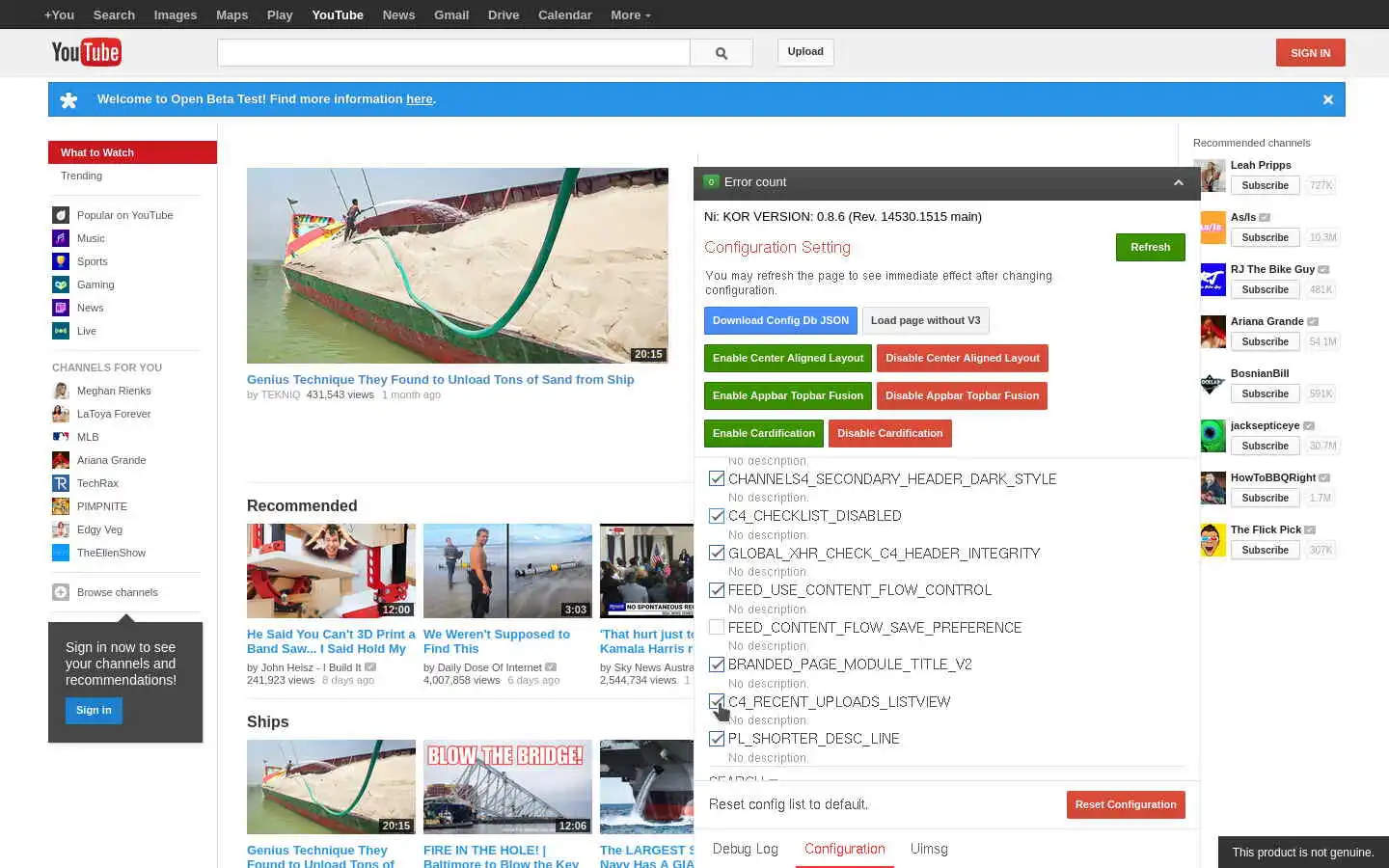Open MLB channel icon
The image size is (1389, 868).
(x=61, y=437)
